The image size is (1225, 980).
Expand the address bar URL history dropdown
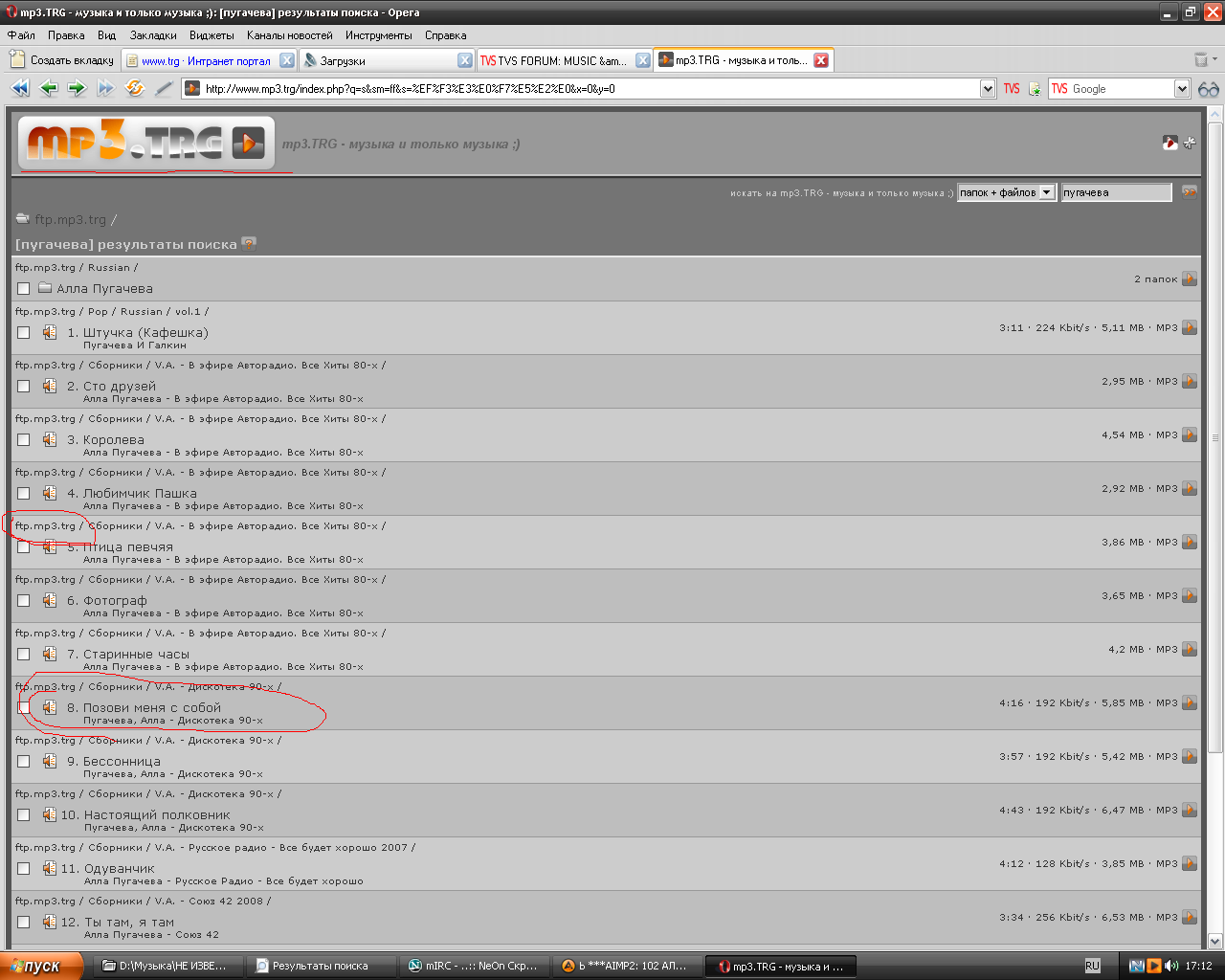point(988,89)
